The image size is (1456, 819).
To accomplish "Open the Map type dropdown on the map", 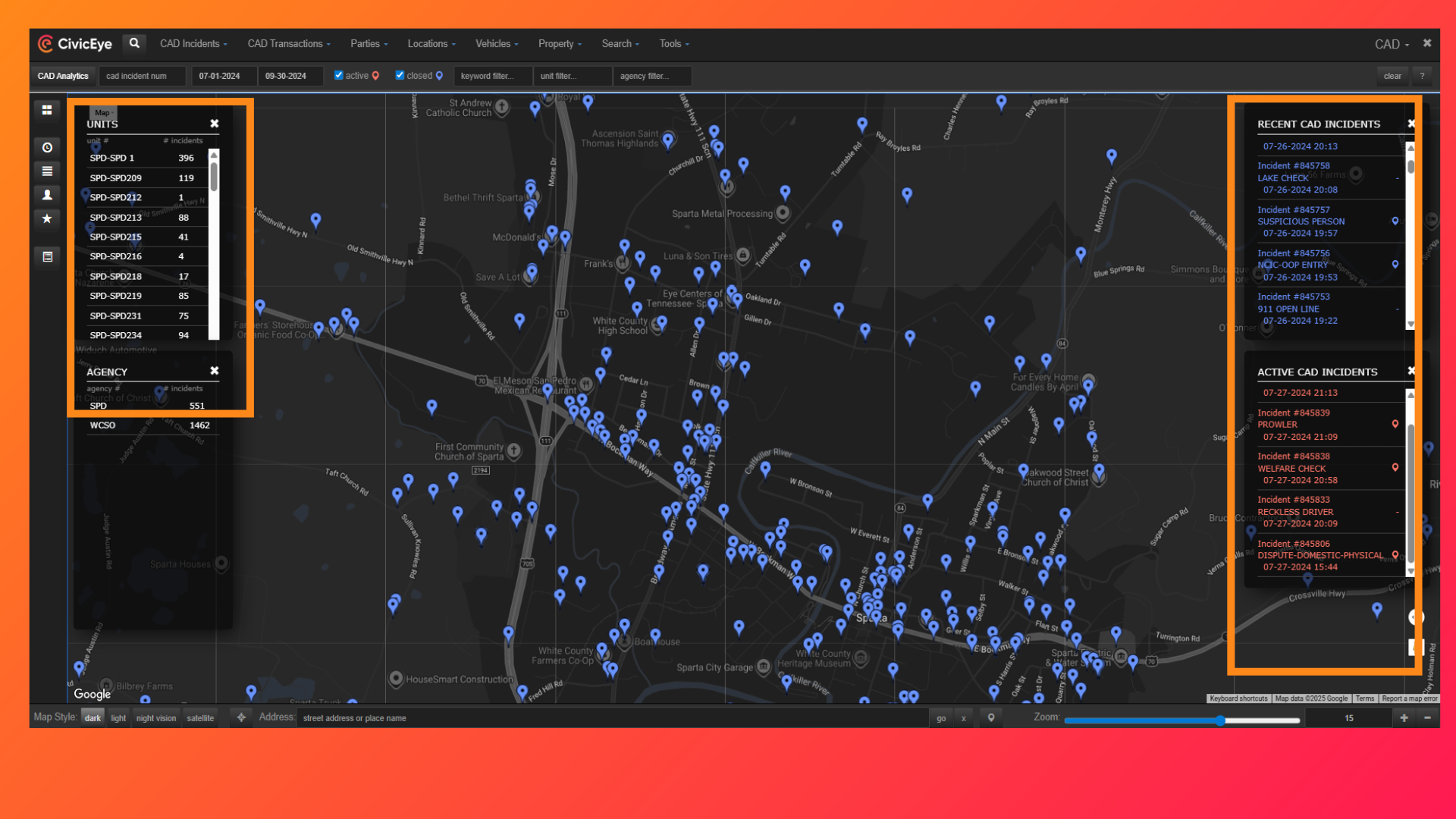I will point(104,112).
